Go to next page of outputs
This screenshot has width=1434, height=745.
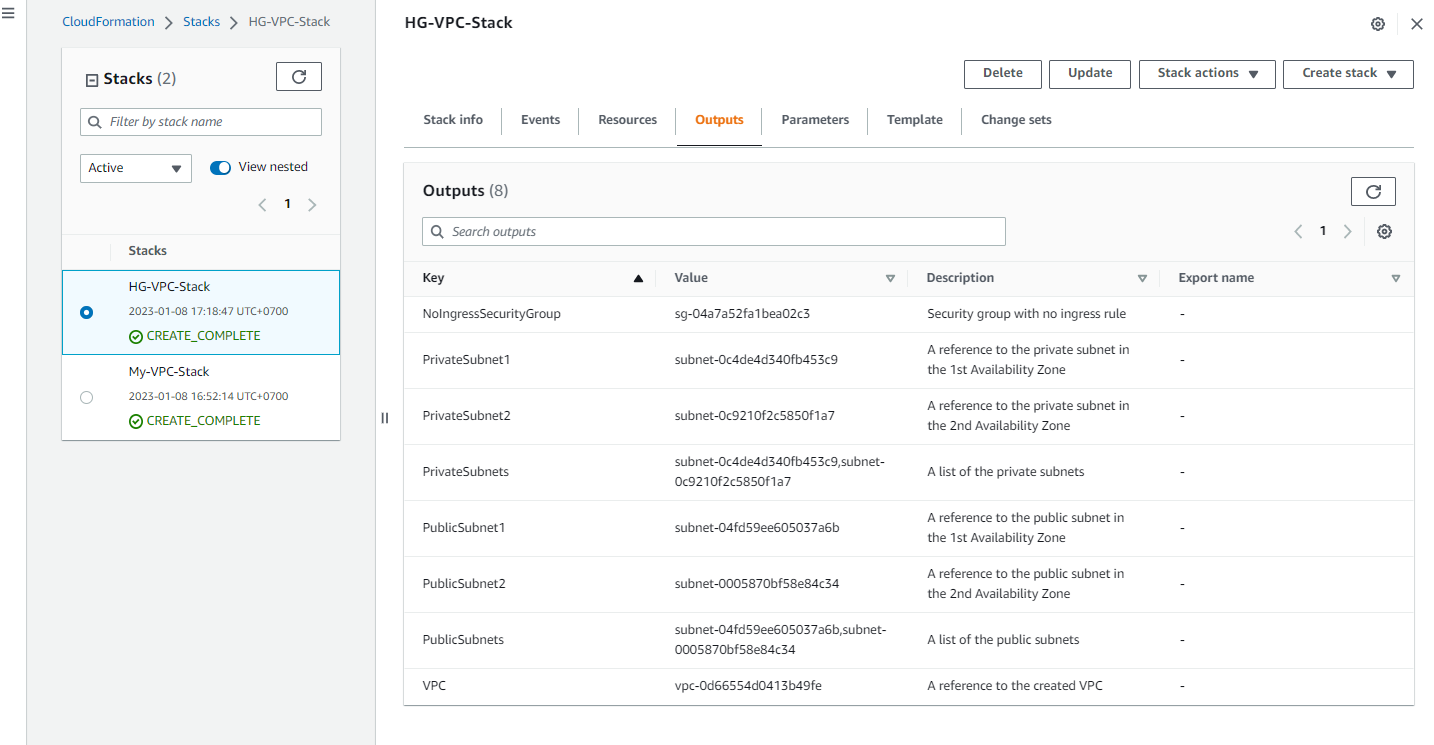pyautogui.click(x=1347, y=232)
